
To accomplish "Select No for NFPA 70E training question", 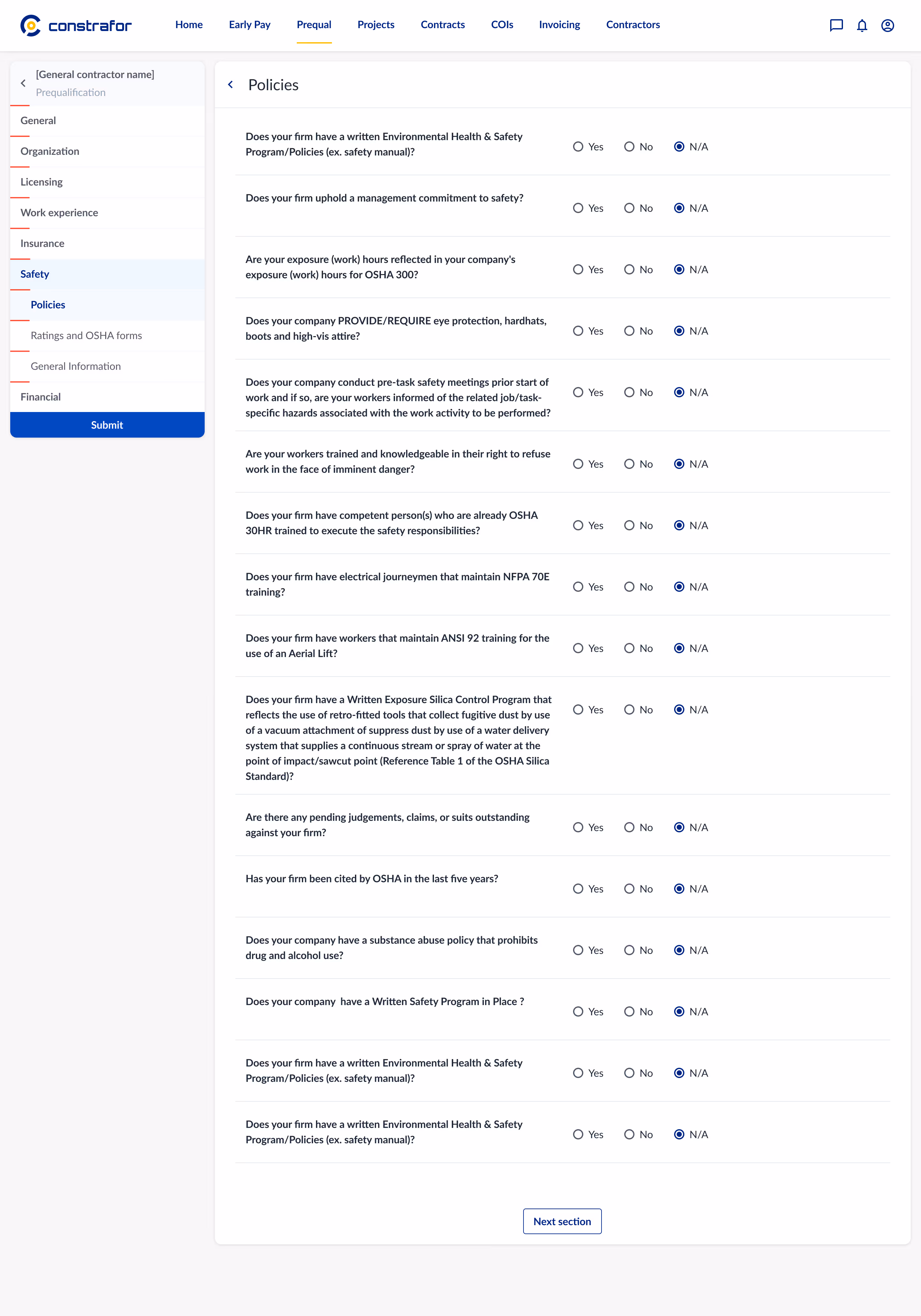I will click(629, 586).
